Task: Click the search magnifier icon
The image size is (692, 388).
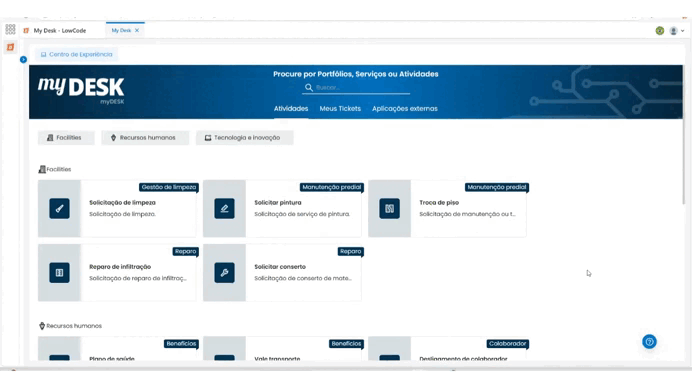Action: point(309,87)
